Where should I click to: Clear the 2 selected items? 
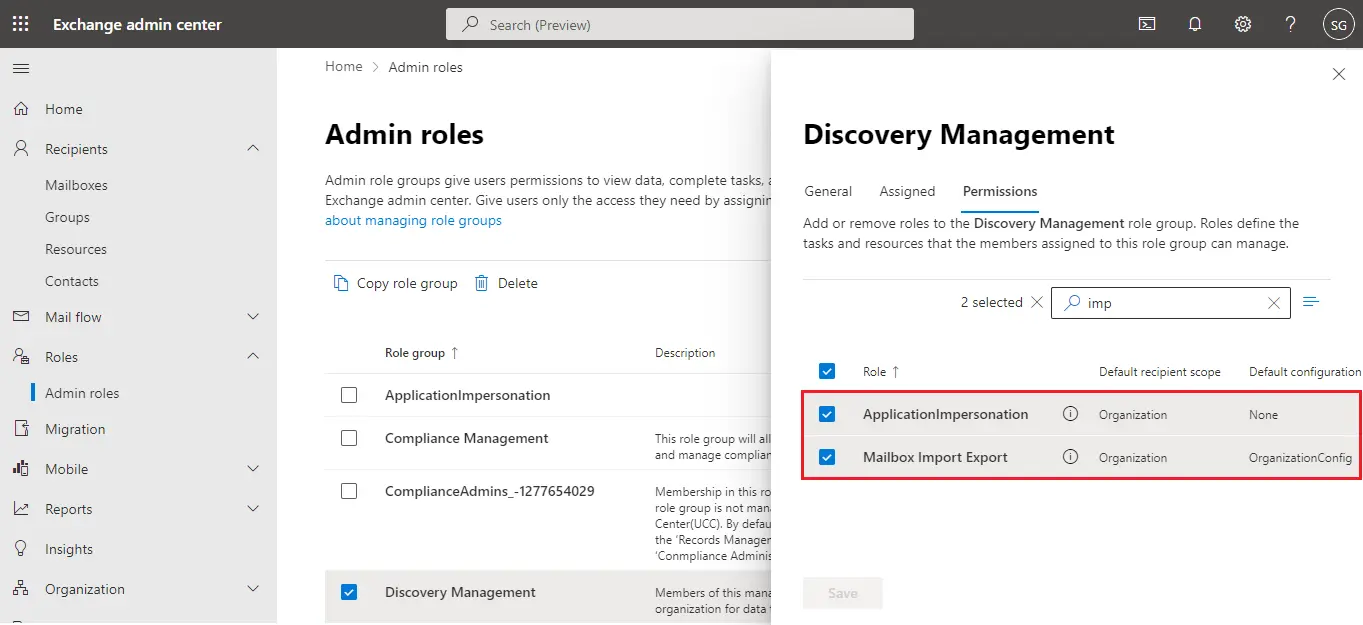click(x=1036, y=302)
